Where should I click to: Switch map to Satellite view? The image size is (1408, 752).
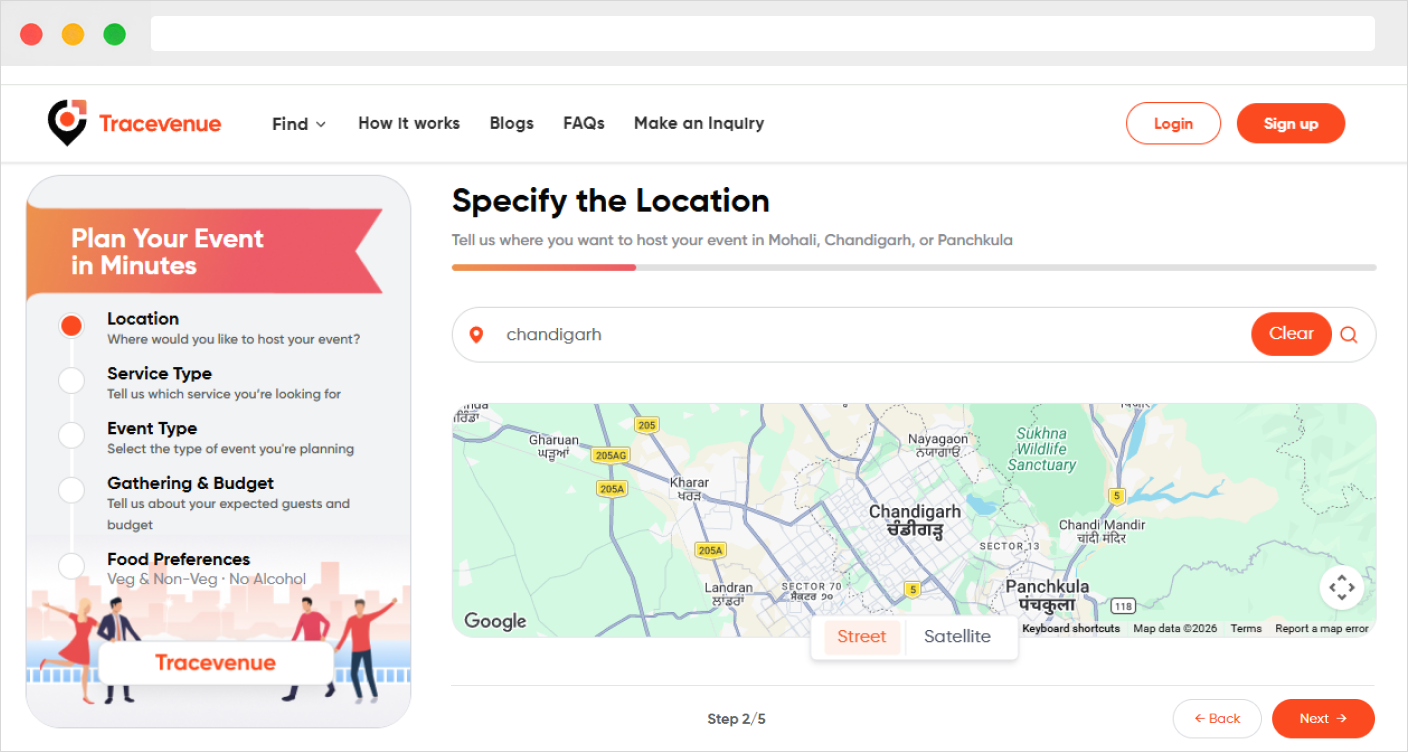pos(957,637)
